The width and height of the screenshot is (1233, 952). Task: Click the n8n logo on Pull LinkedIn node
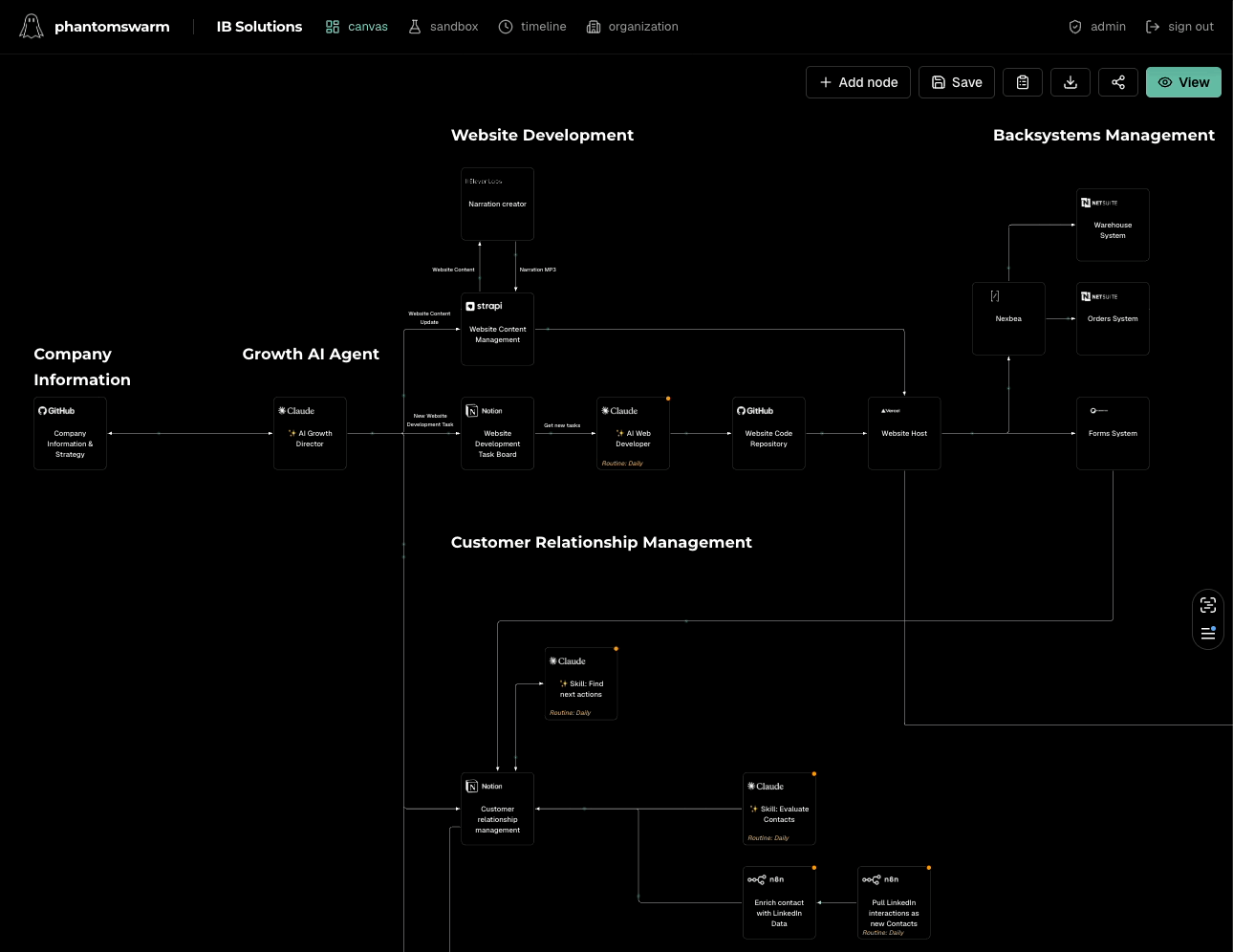point(880,879)
